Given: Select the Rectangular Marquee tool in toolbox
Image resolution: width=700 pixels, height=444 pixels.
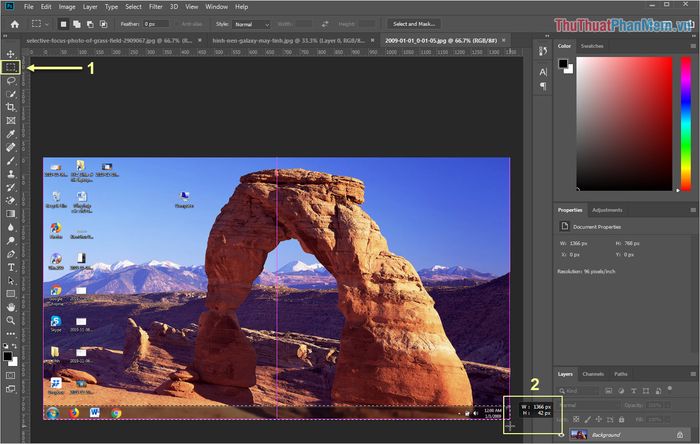Looking at the screenshot, I should point(11,67).
